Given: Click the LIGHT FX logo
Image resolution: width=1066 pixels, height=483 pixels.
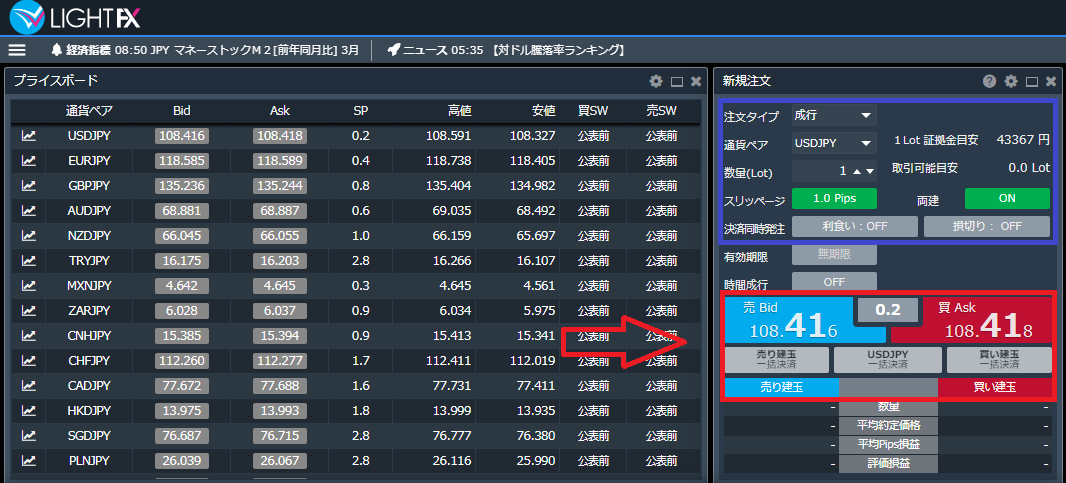Looking at the screenshot, I should [75, 17].
